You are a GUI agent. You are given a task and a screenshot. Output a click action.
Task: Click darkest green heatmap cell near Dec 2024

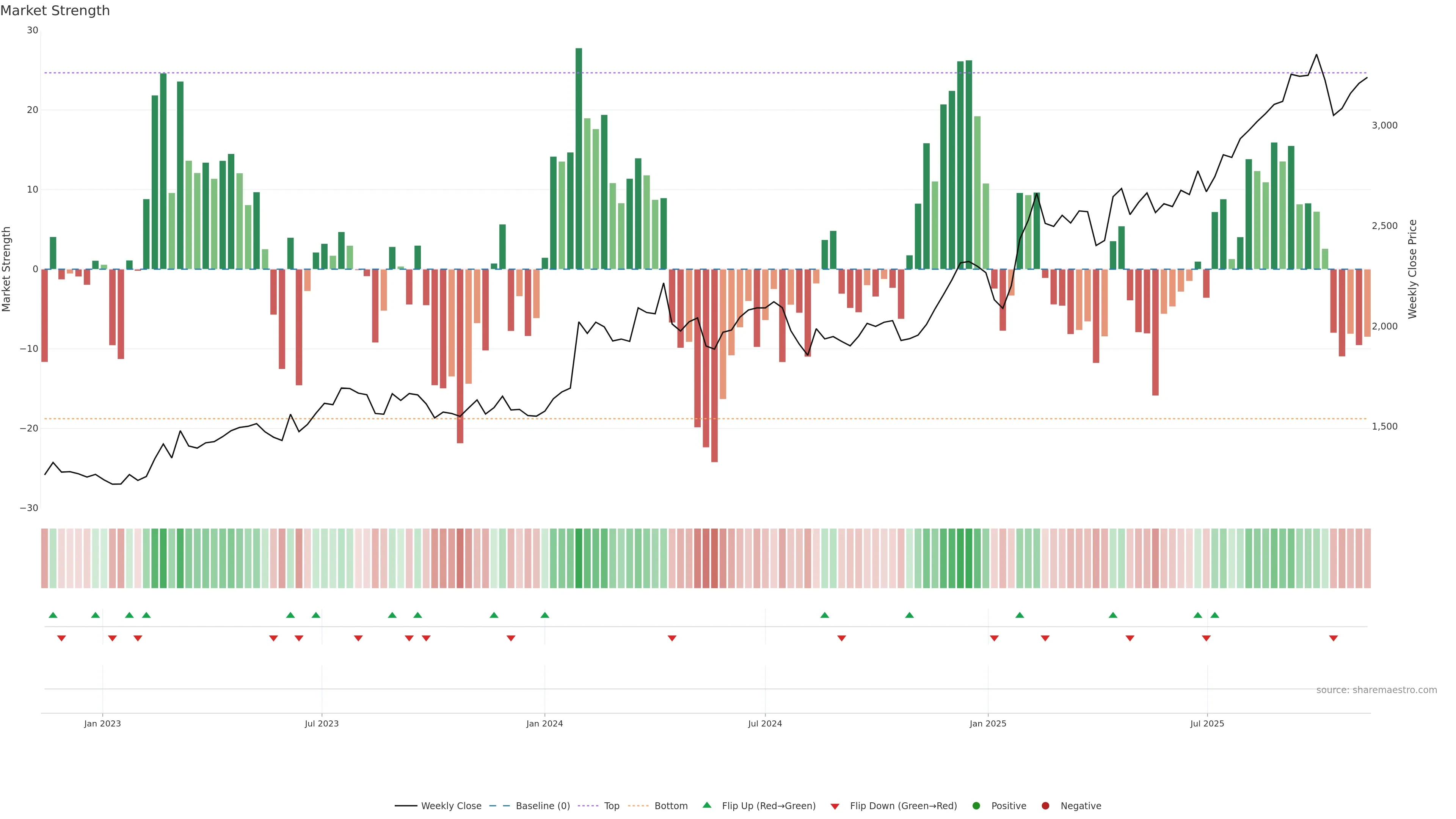tap(969, 559)
